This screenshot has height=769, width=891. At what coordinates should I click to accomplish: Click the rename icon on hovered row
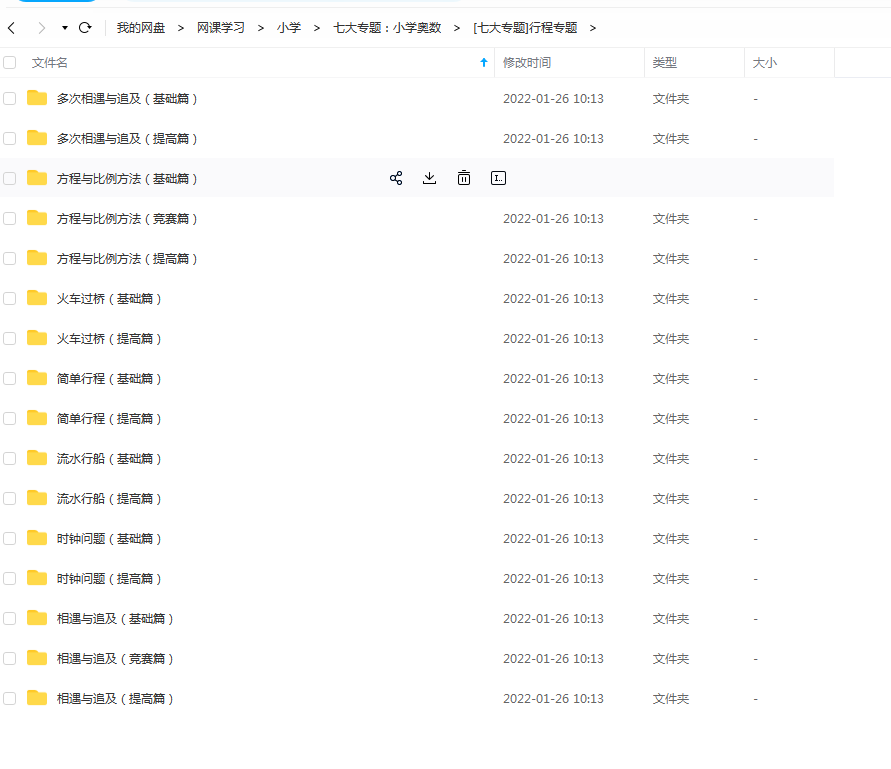tap(498, 178)
